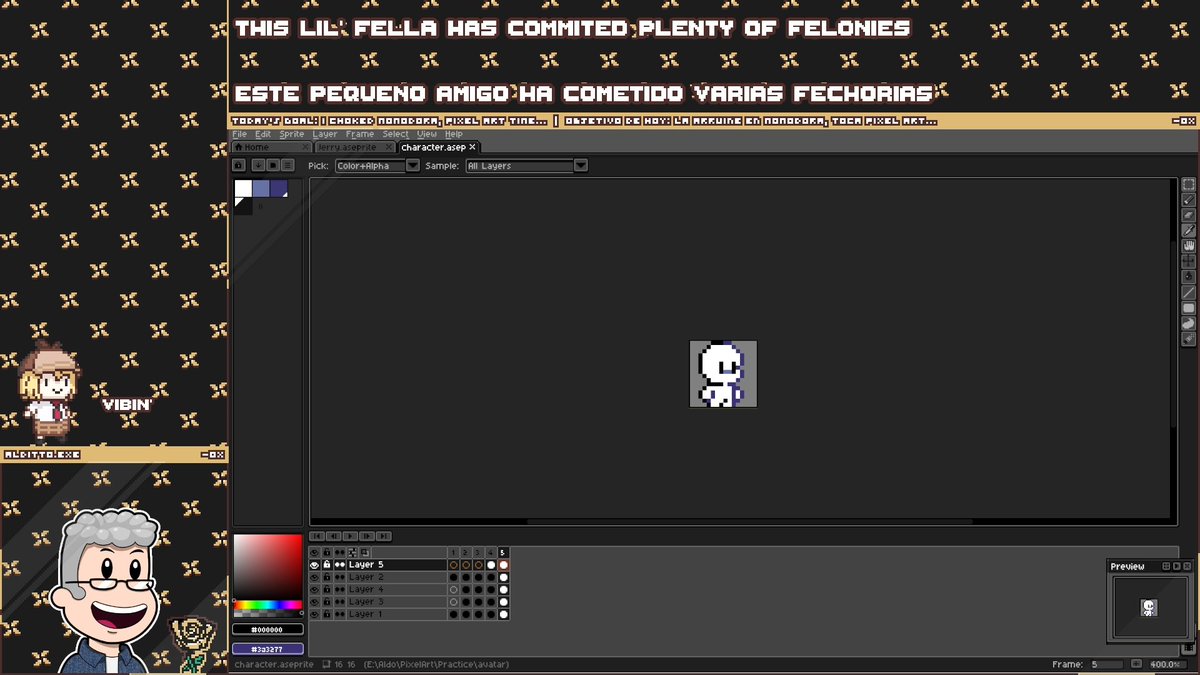
Task: Go to the next frame
Action: 367,536
